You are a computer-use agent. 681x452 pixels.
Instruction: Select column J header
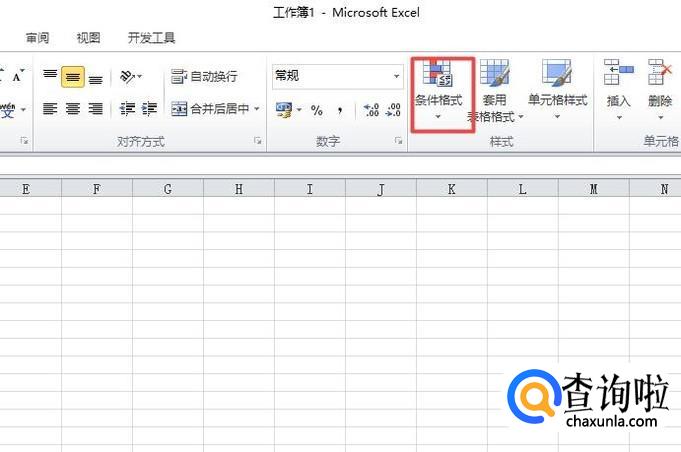pyautogui.click(x=381, y=189)
